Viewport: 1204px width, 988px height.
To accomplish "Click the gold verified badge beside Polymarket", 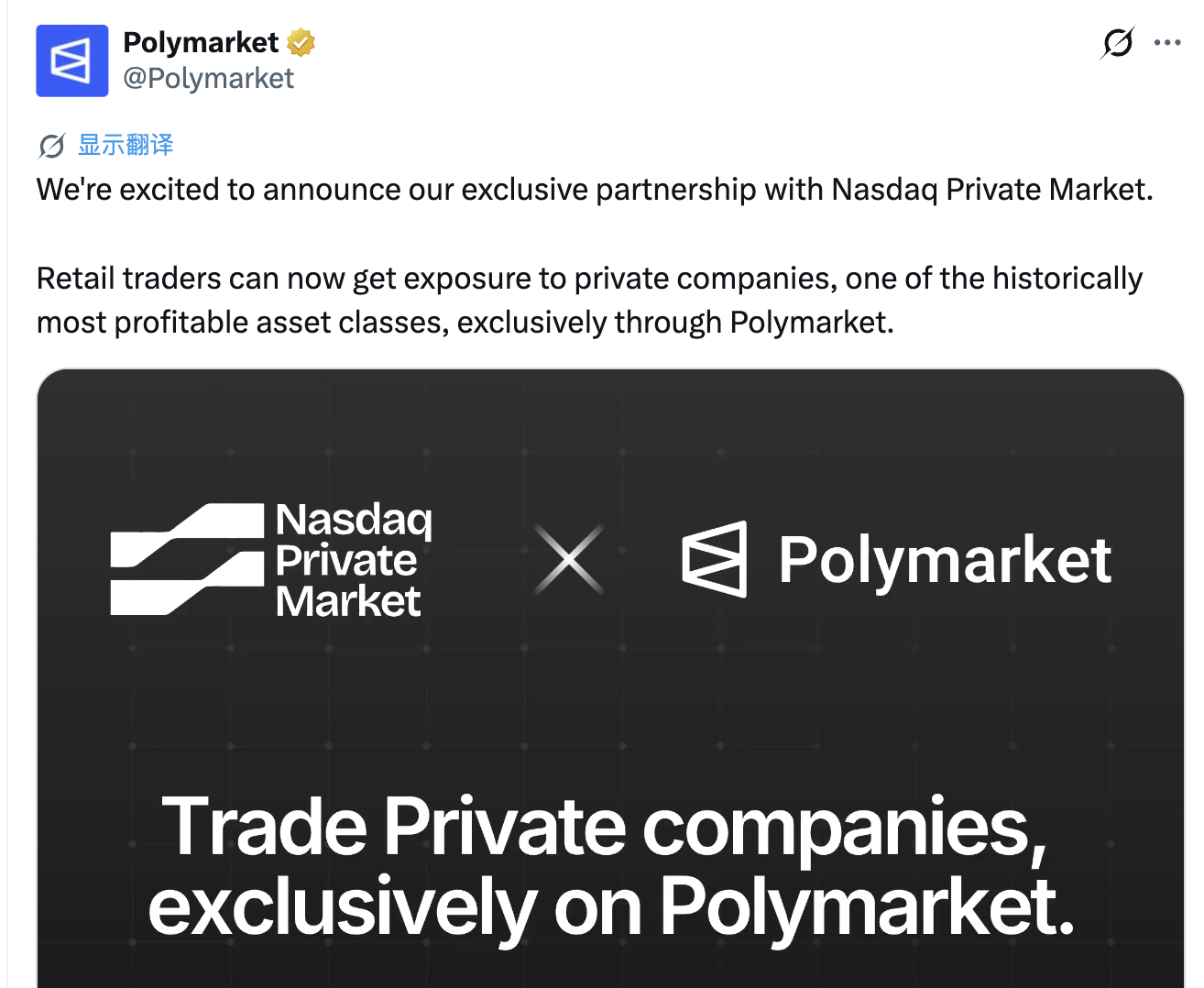I will [301, 42].
